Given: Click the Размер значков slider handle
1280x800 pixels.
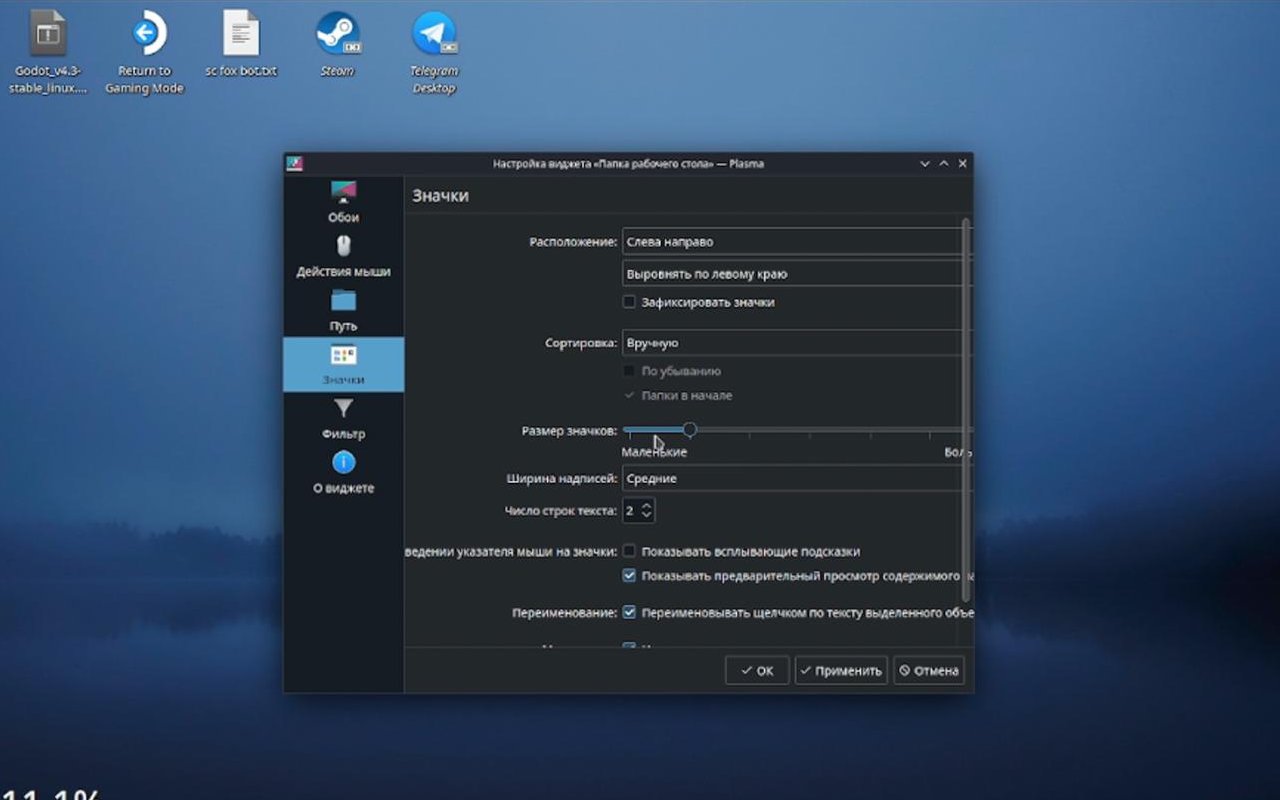Looking at the screenshot, I should click(x=690, y=430).
